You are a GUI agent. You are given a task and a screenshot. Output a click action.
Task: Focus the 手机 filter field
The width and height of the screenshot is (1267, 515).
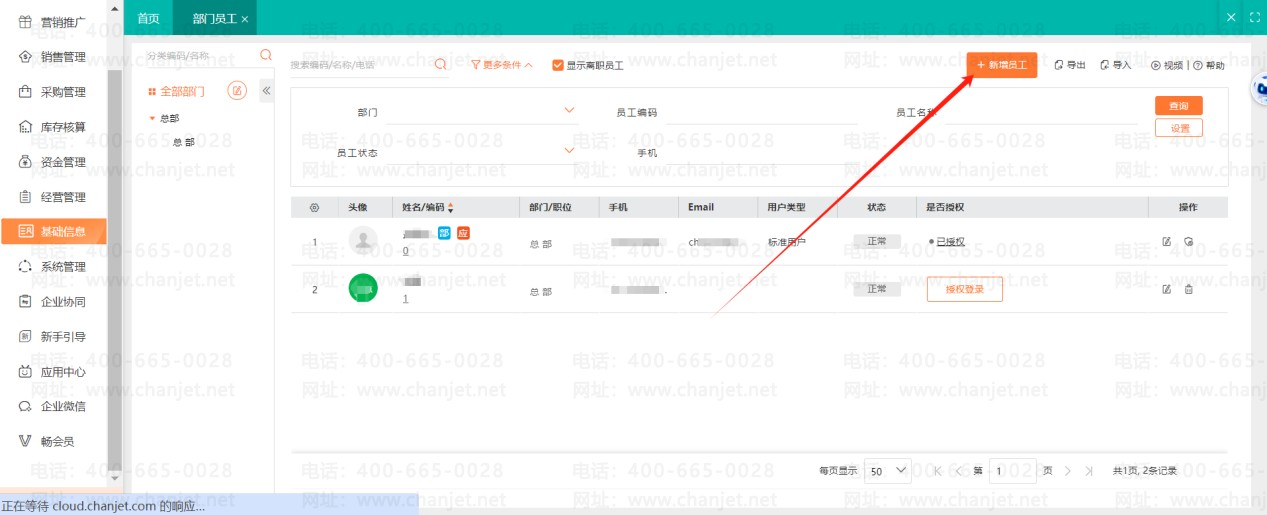tap(762, 152)
